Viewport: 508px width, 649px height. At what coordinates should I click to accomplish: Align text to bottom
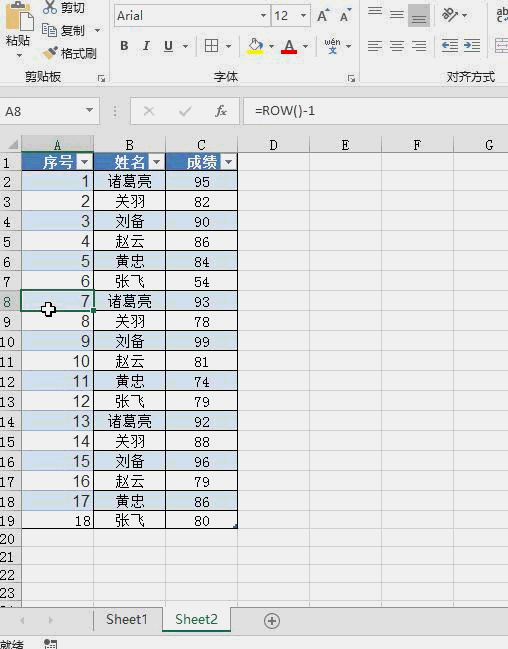pos(419,15)
